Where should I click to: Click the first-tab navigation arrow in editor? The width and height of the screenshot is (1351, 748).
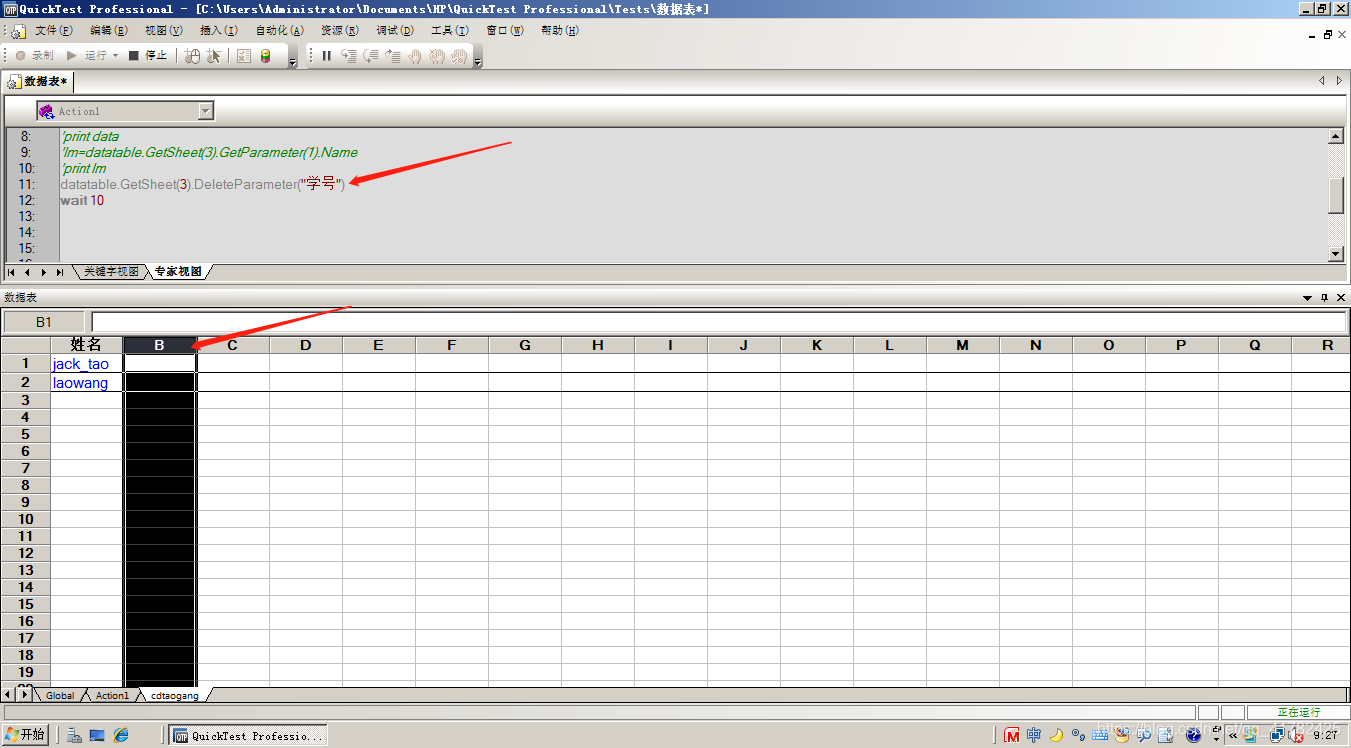pyautogui.click(x=11, y=272)
